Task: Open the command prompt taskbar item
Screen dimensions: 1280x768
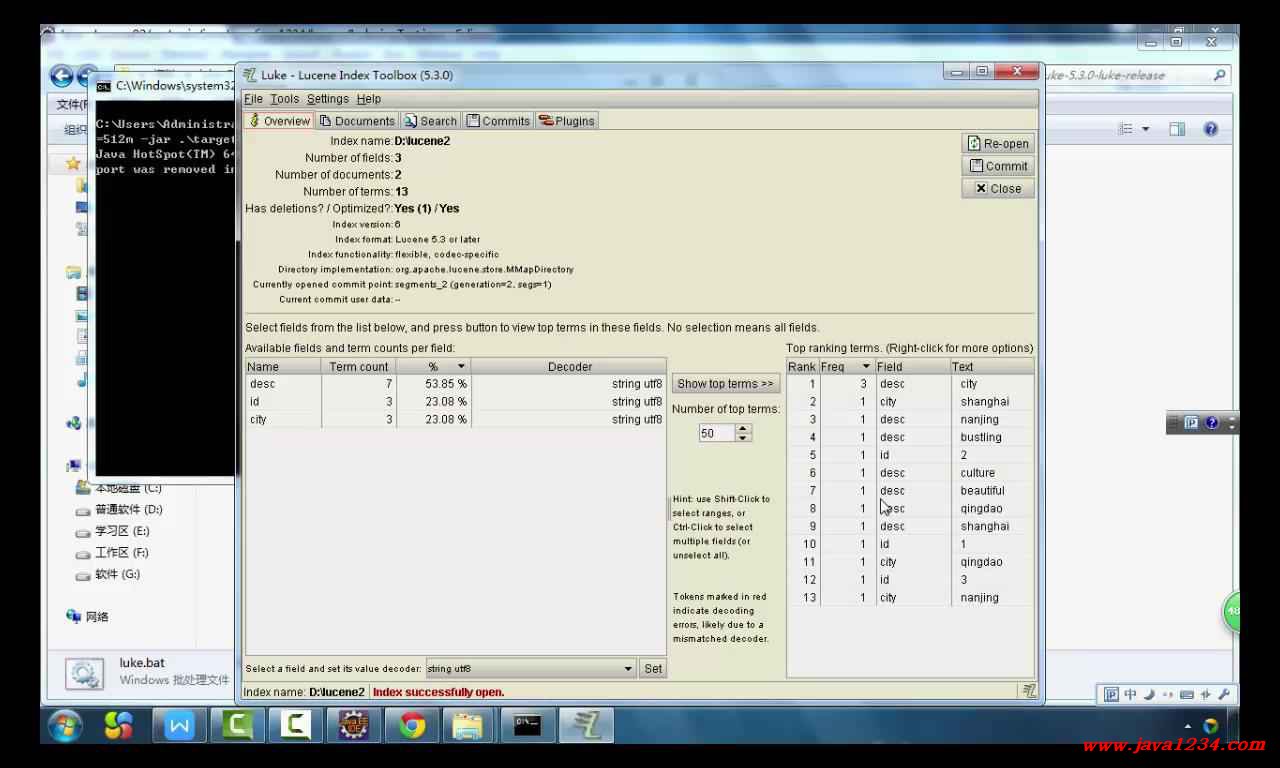Action: [527, 725]
